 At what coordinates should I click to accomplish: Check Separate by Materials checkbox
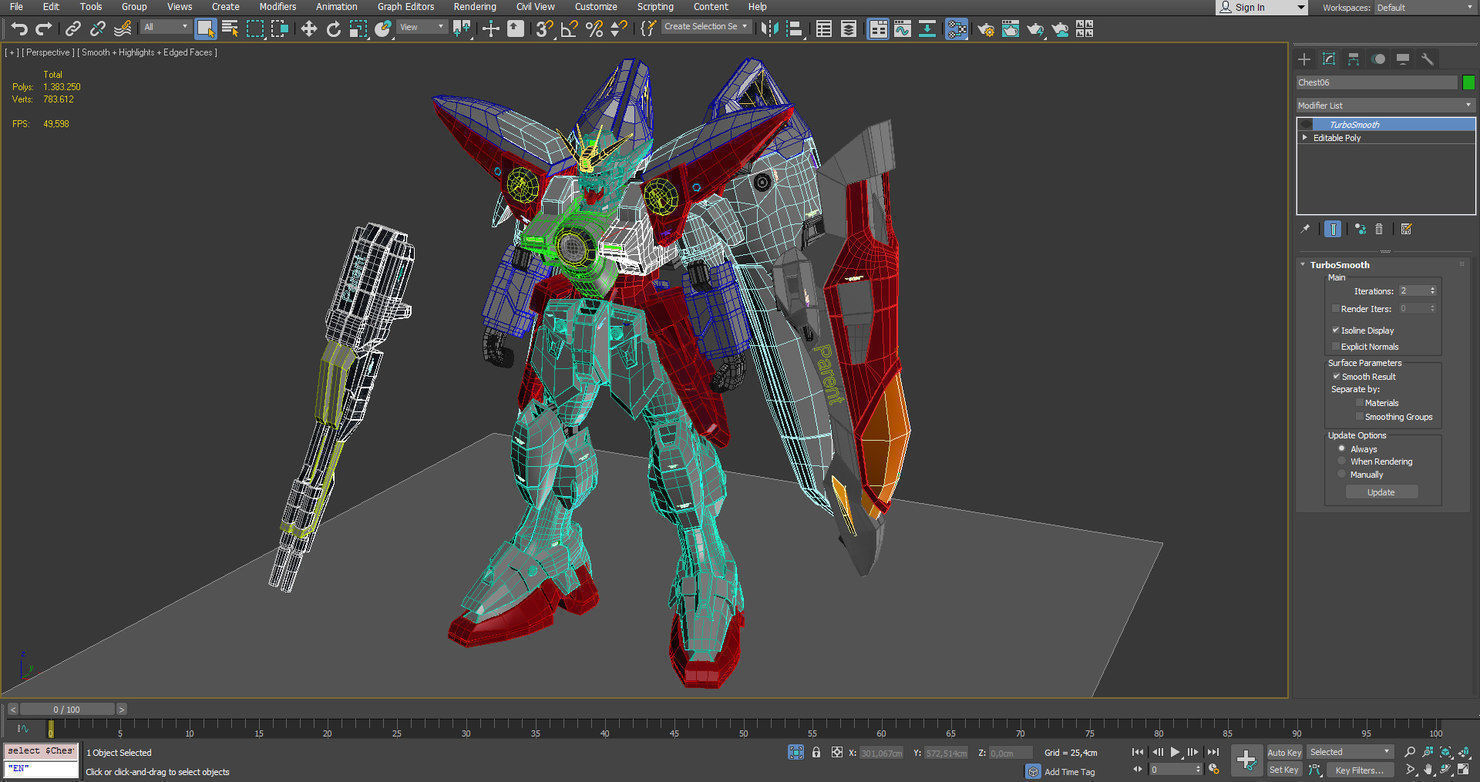[1359, 402]
